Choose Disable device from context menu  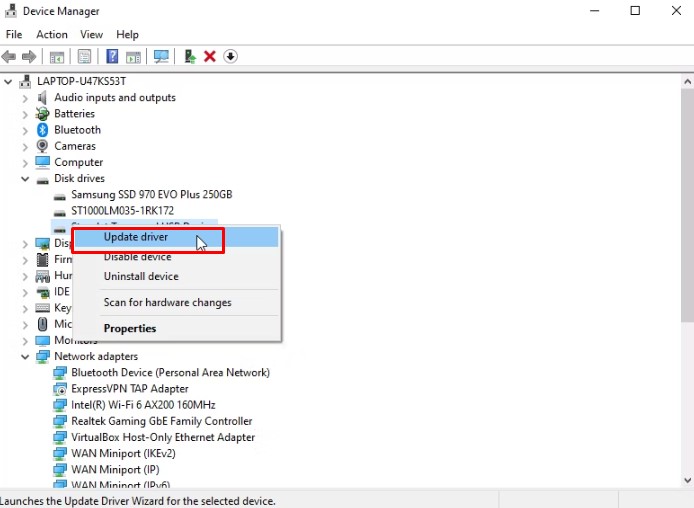click(176, 257)
